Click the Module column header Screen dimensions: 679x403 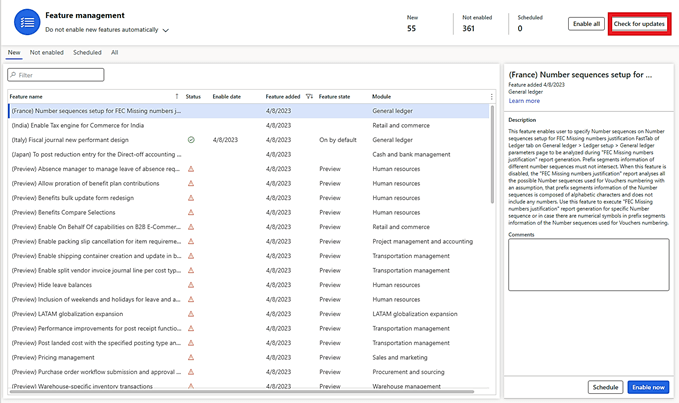point(382,96)
